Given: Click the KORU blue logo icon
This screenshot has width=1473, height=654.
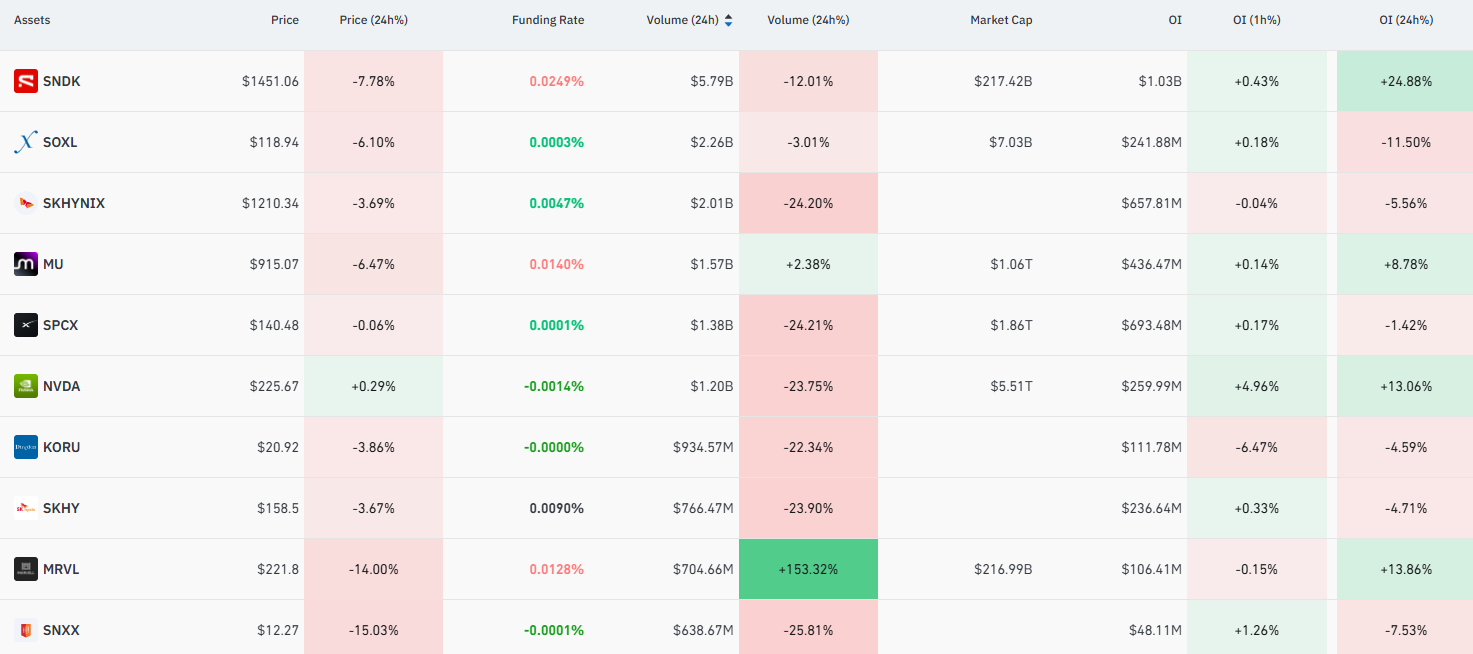Looking at the screenshot, I should point(26,447).
